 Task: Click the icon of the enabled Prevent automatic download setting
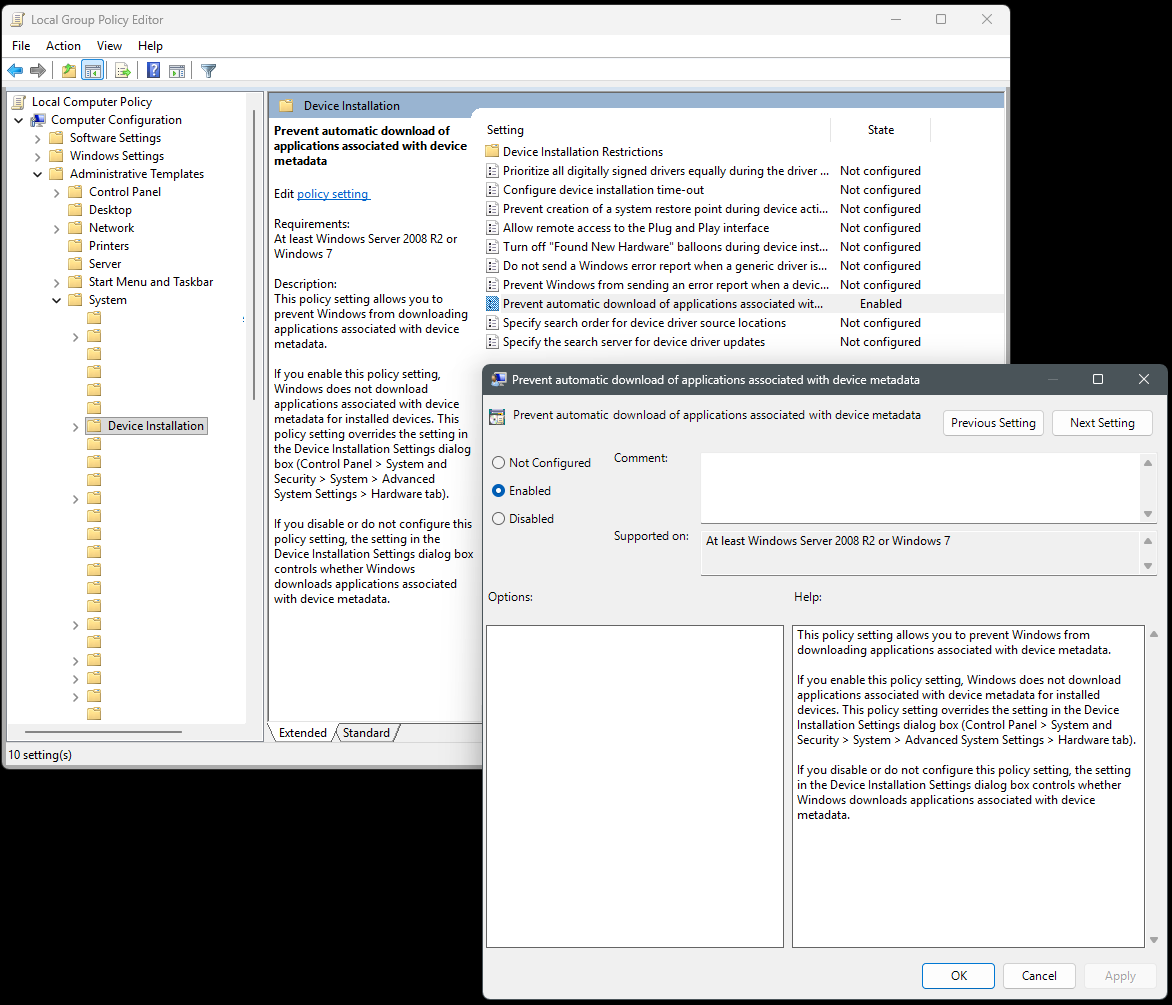click(x=492, y=303)
